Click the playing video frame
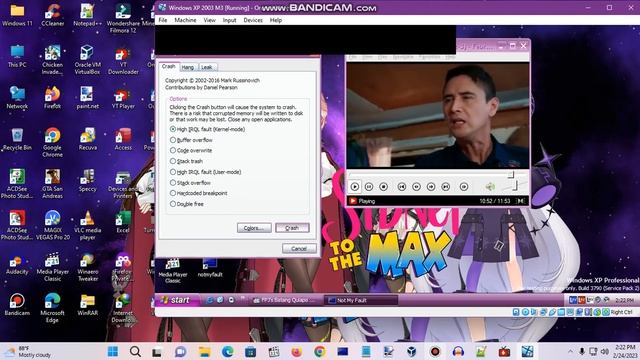Viewport: 640px width, 360px height. point(438,115)
